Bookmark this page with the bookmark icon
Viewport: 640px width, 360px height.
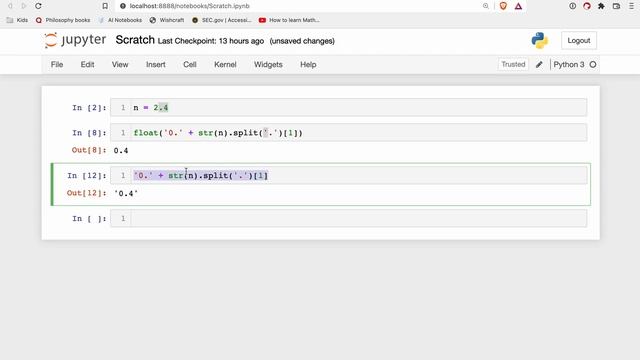pos(105,6)
